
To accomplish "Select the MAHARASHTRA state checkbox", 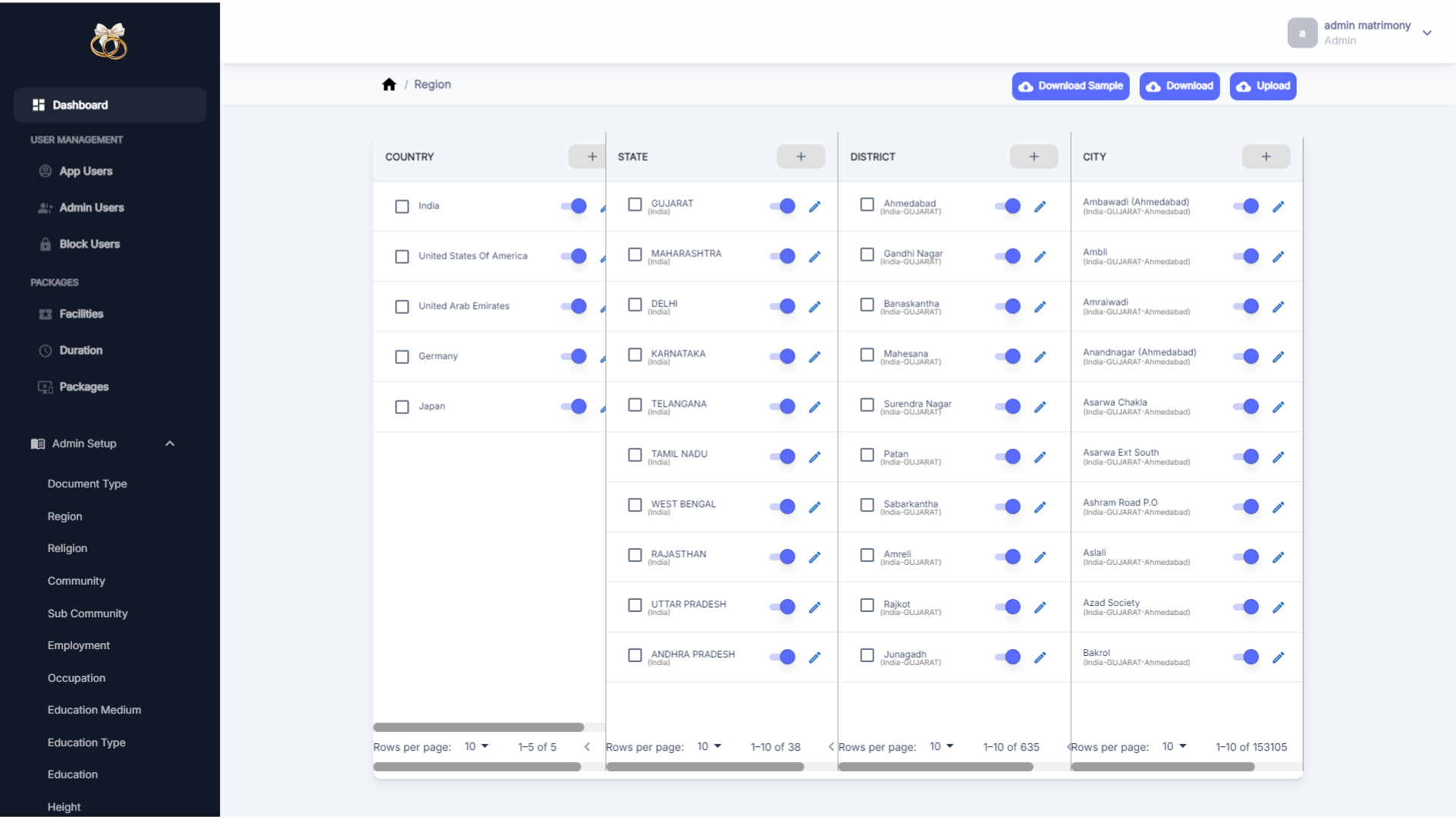I will click(x=635, y=255).
